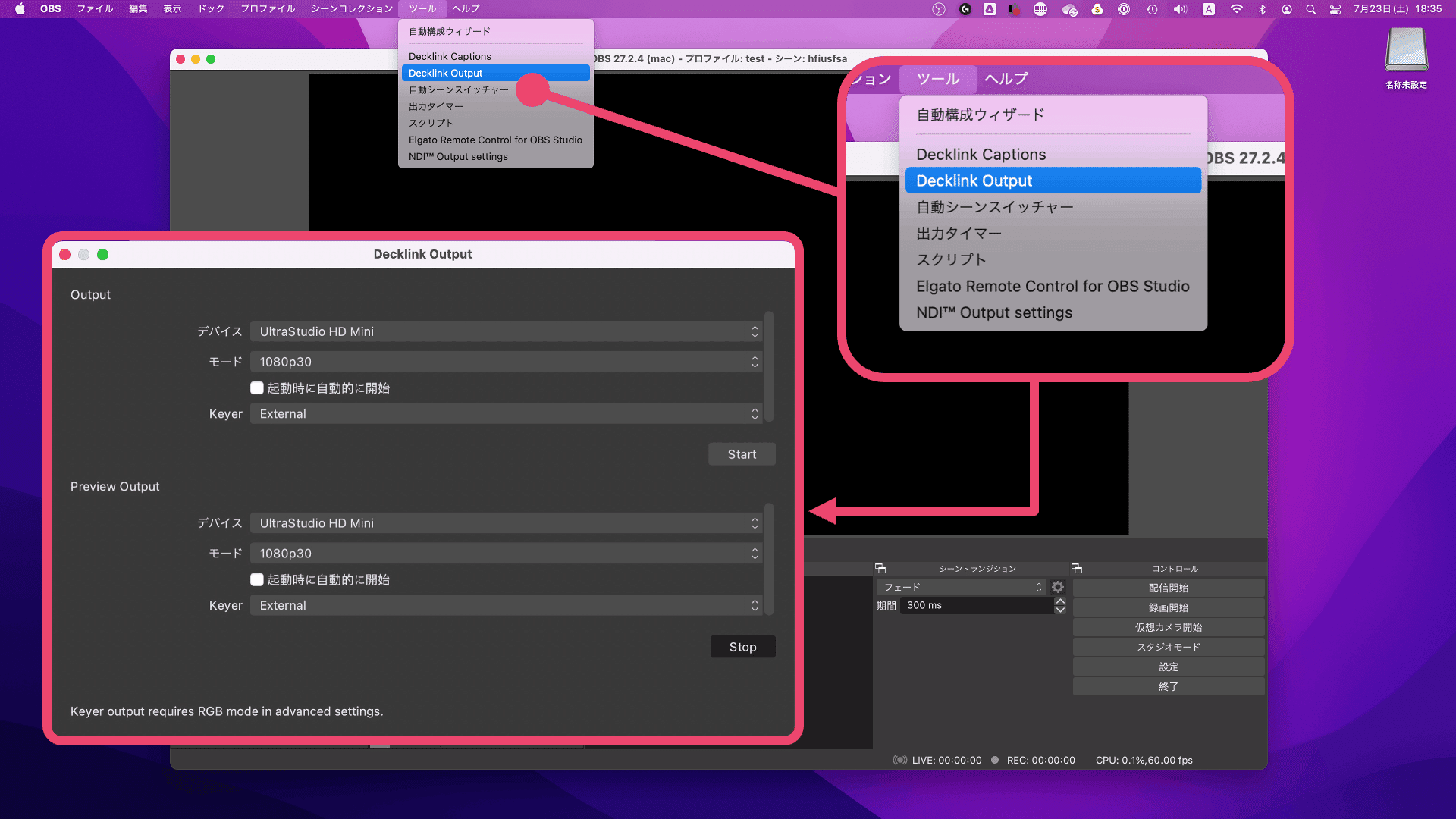Open the 編集 menu
Image resolution: width=1456 pixels, height=819 pixels.
click(138, 9)
